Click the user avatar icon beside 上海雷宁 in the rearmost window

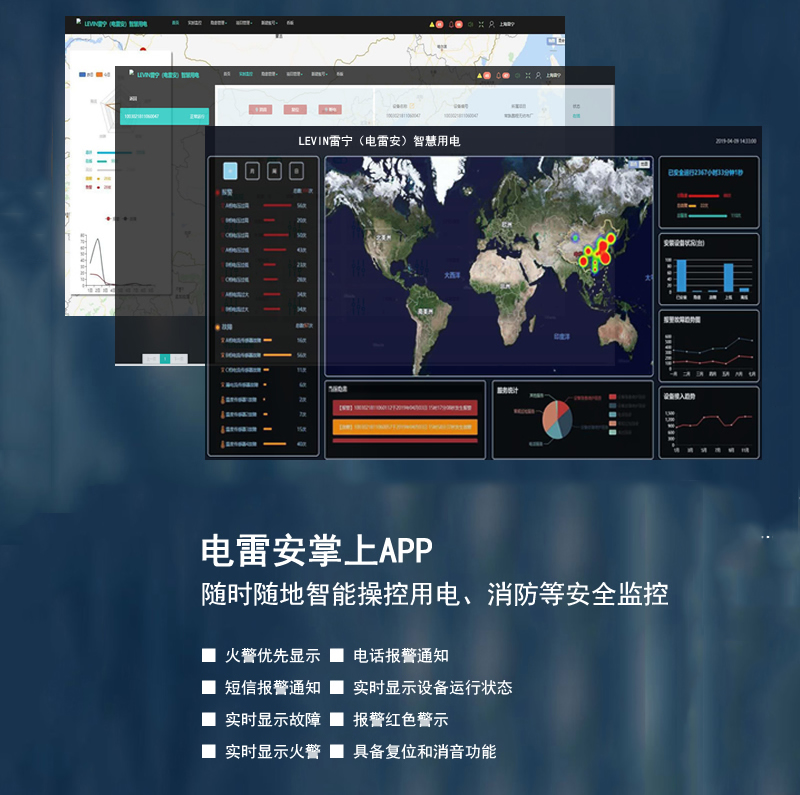492,24
